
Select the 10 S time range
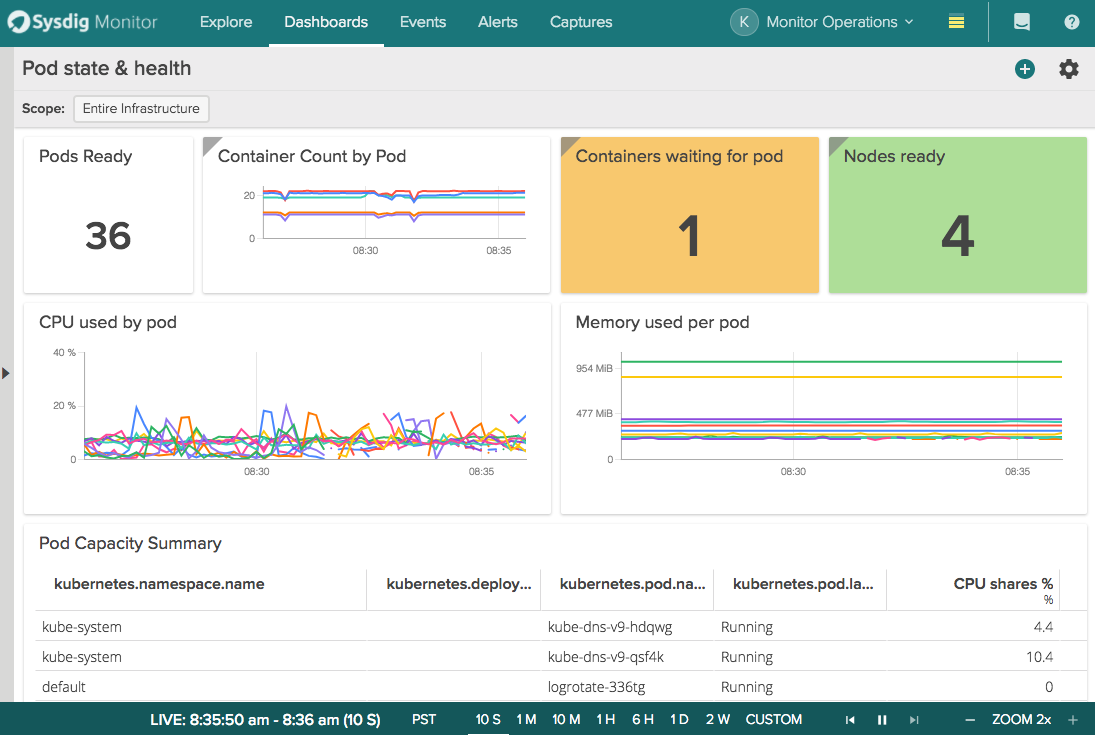pos(488,719)
